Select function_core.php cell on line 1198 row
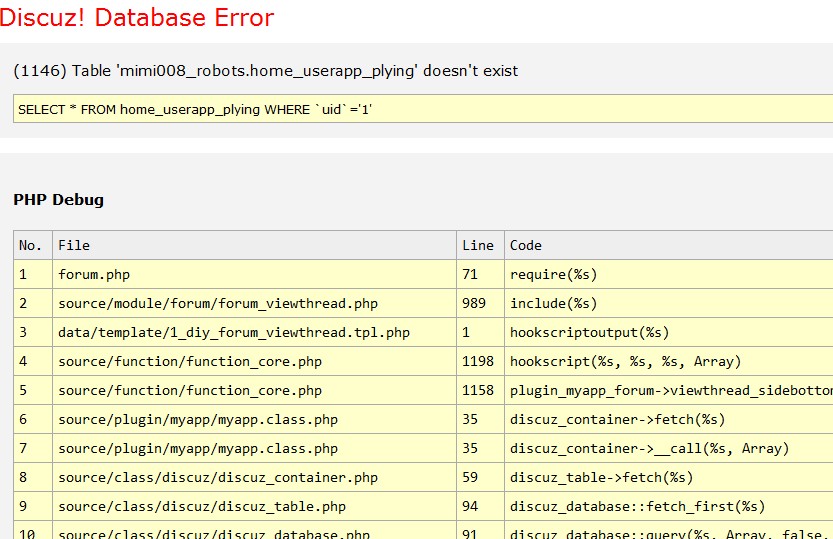The height and width of the screenshot is (539, 833). coord(254,361)
